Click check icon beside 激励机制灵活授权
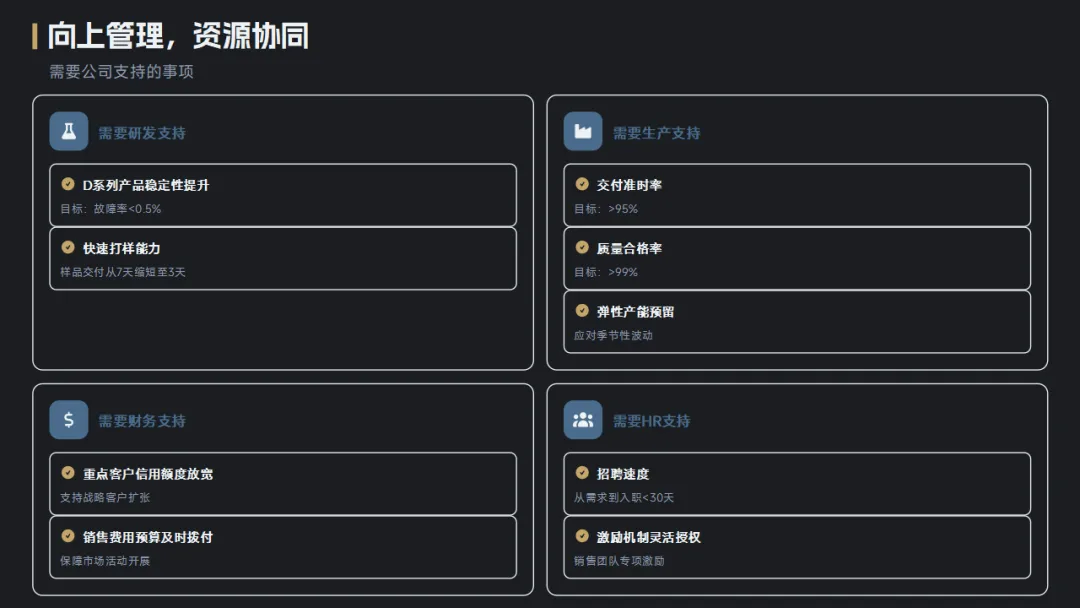The image size is (1080, 608). click(x=582, y=536)
